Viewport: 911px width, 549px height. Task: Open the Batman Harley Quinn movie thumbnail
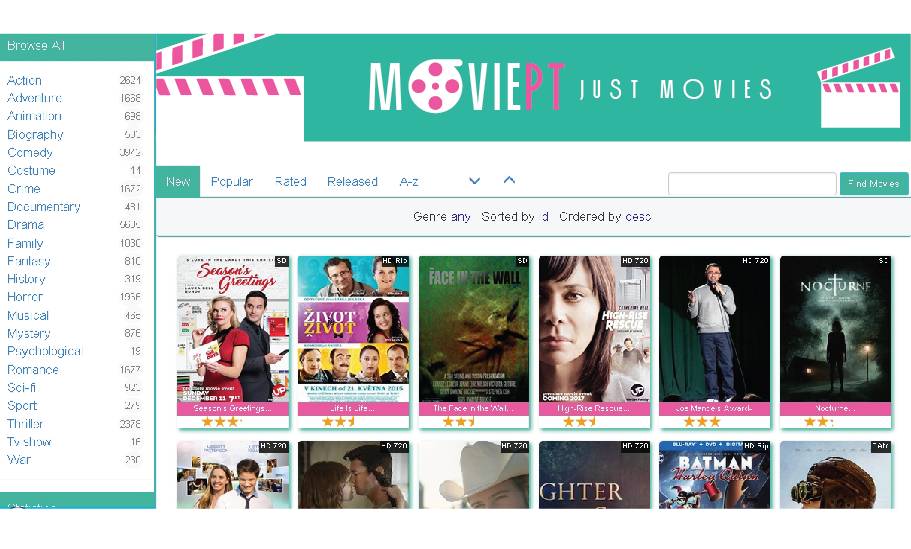(x=715, y=475)
